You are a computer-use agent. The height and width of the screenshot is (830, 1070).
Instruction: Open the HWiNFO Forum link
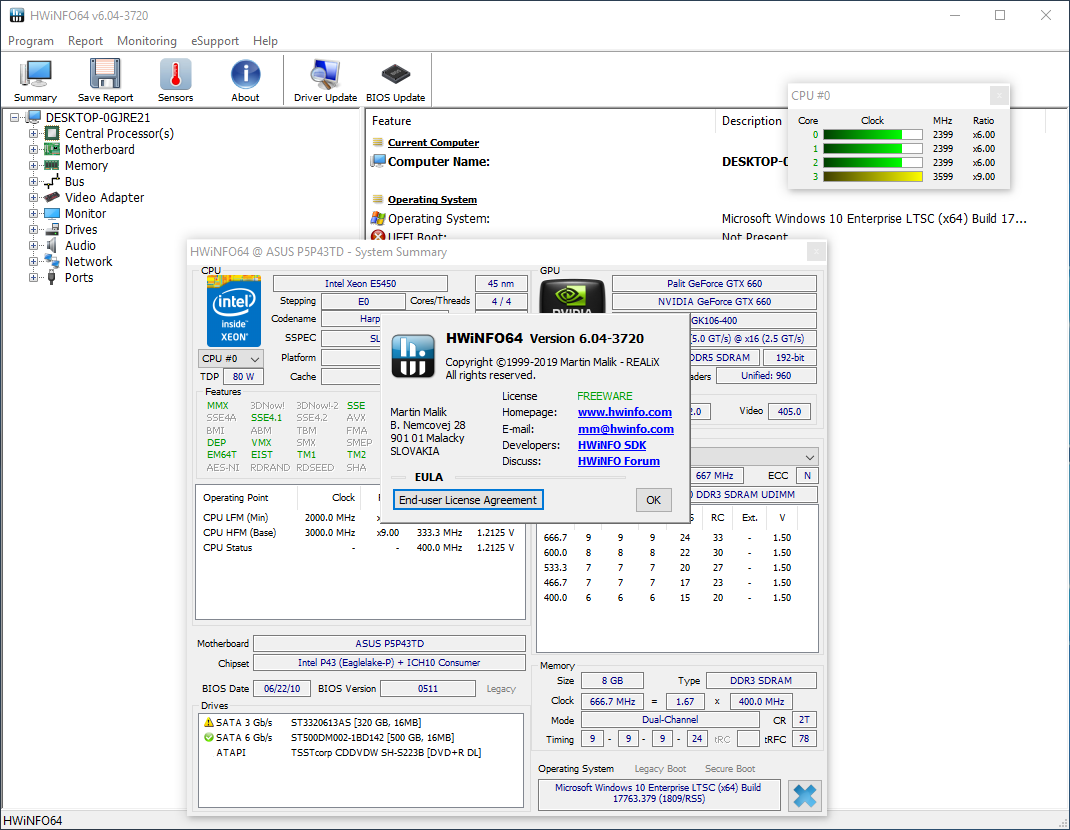pyautogui.click(x=618, y=461)
